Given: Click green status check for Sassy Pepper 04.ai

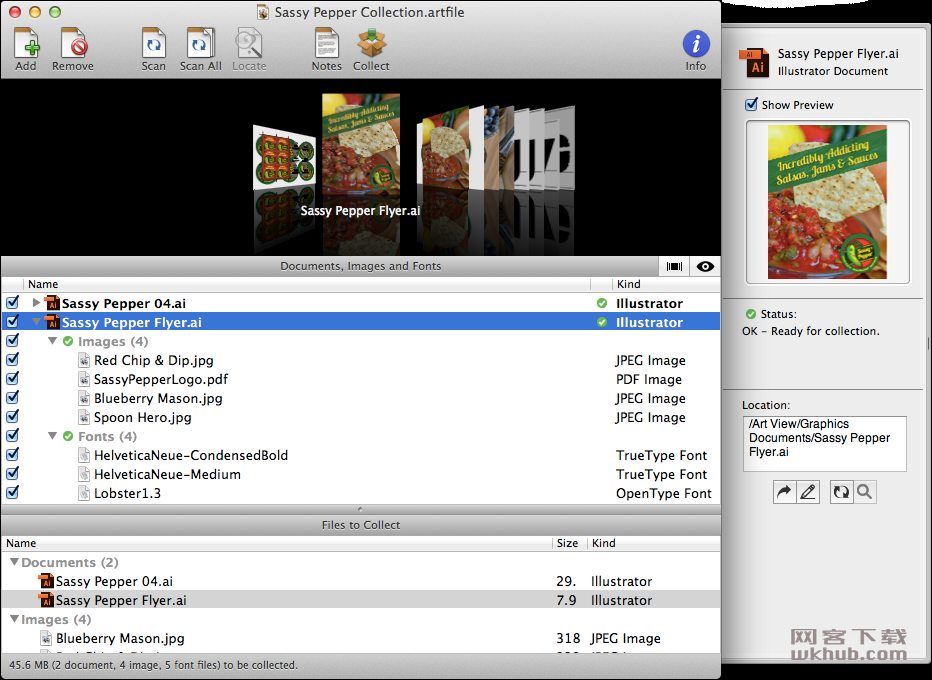Looking at the screenshot, I should (x=602, y=303).
